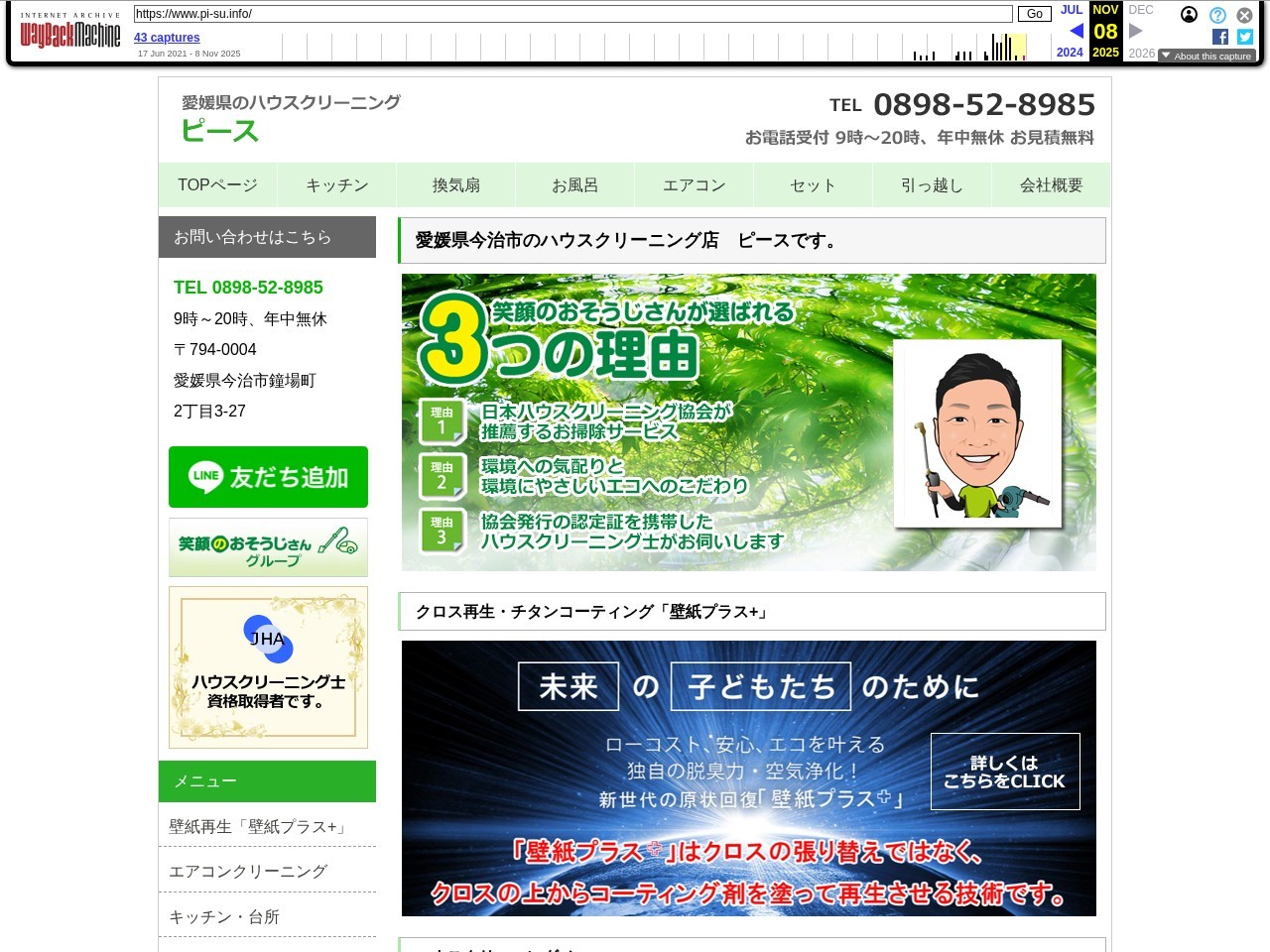Open the Wayback user account icon

click(1189, 15)
